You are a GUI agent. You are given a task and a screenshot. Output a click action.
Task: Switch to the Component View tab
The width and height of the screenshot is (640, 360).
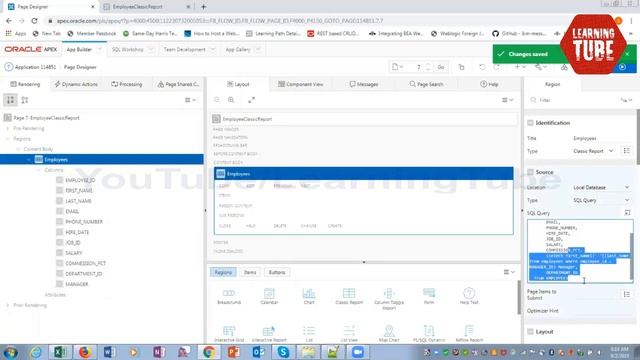(300, 84)
